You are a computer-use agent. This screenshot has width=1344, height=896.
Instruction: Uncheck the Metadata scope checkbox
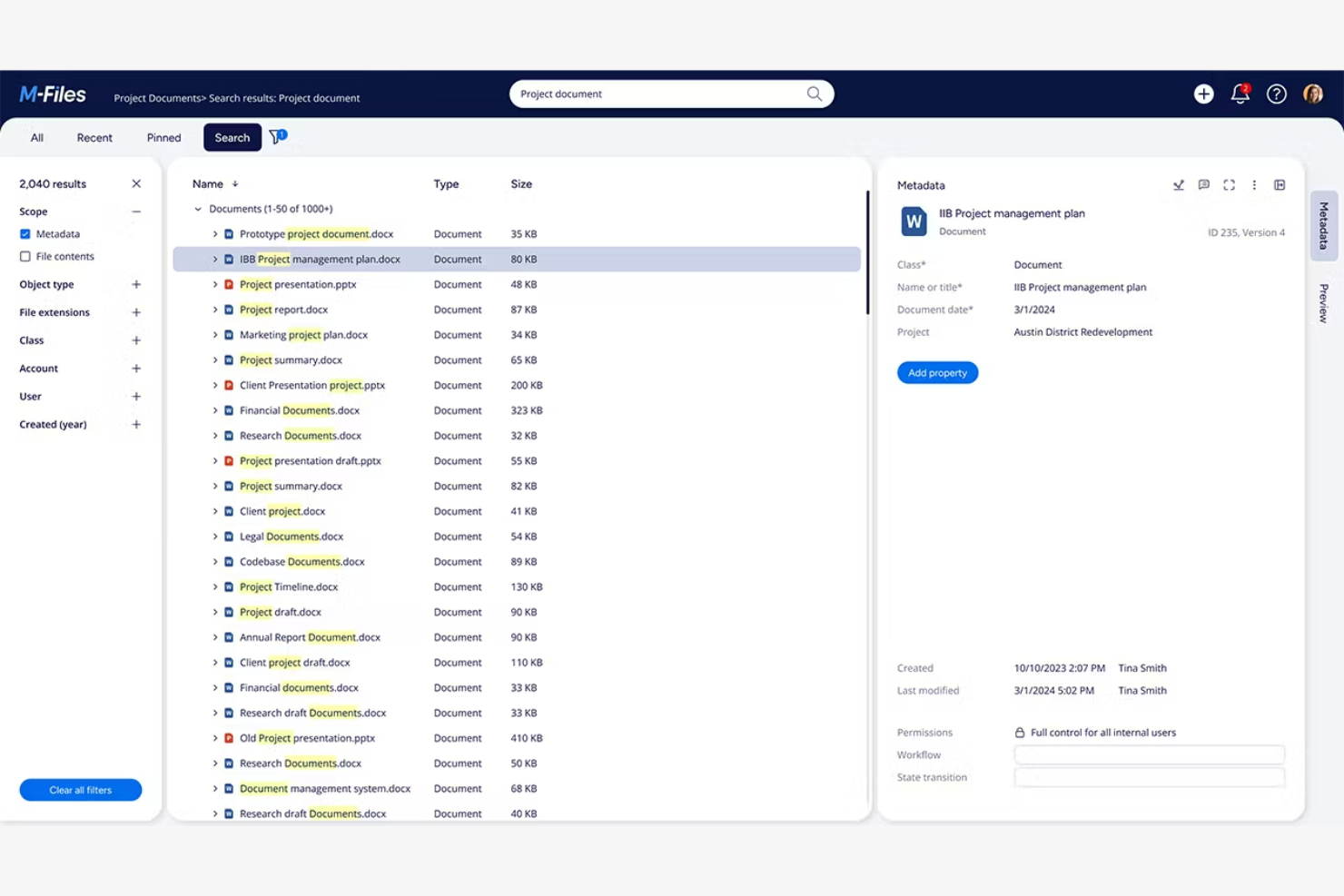click(25, 233)
